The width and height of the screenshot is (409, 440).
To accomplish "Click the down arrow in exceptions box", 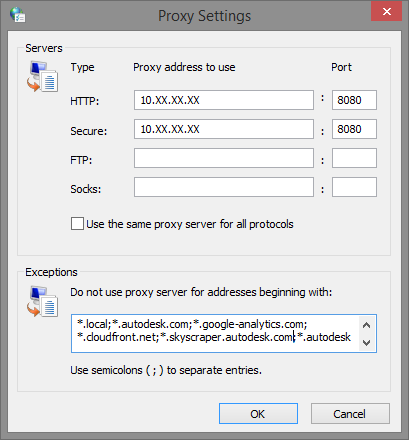I will (367, 342).
